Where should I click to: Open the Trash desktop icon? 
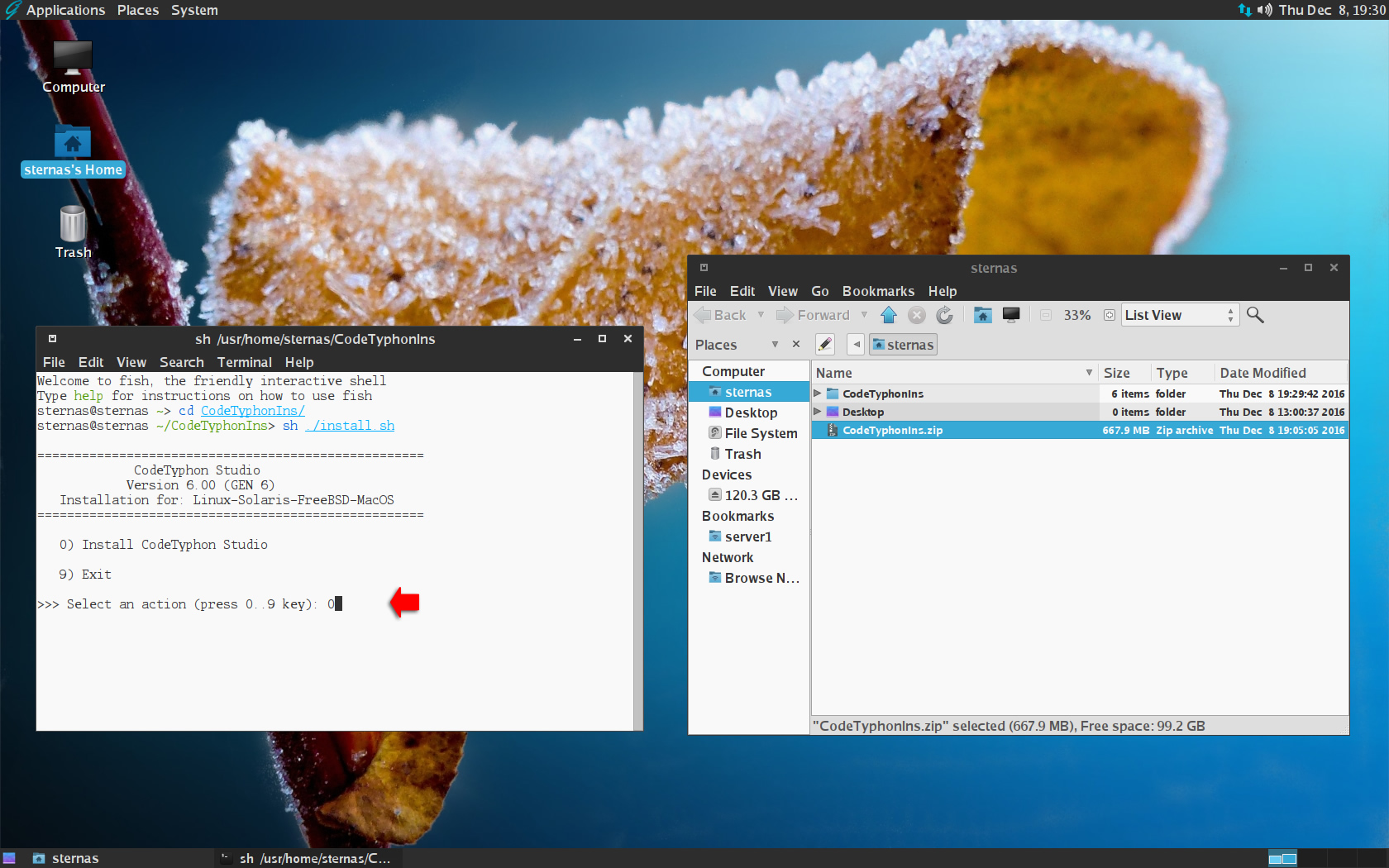click(x=73, y=232)
